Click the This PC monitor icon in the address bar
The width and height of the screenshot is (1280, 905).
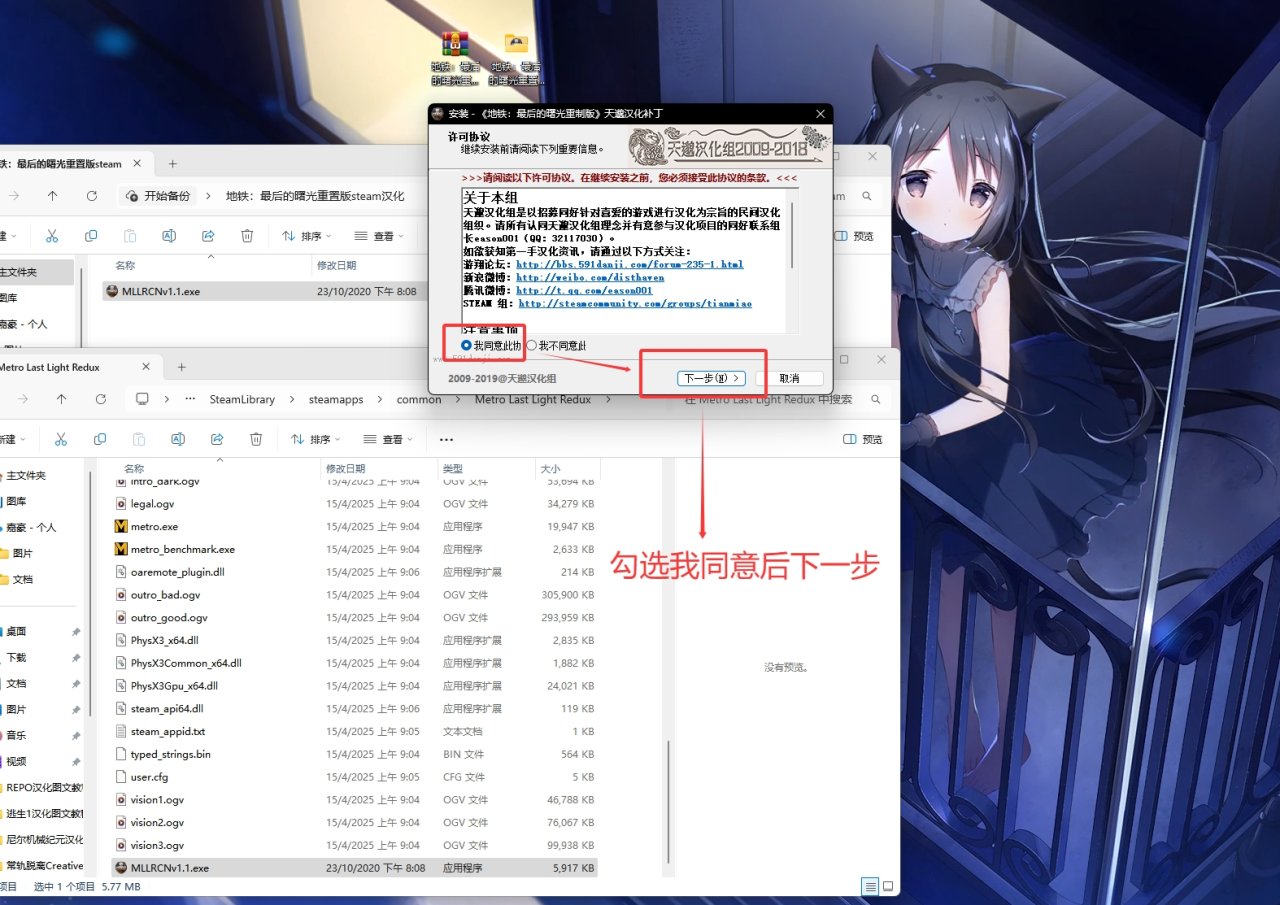click(142, 399)
